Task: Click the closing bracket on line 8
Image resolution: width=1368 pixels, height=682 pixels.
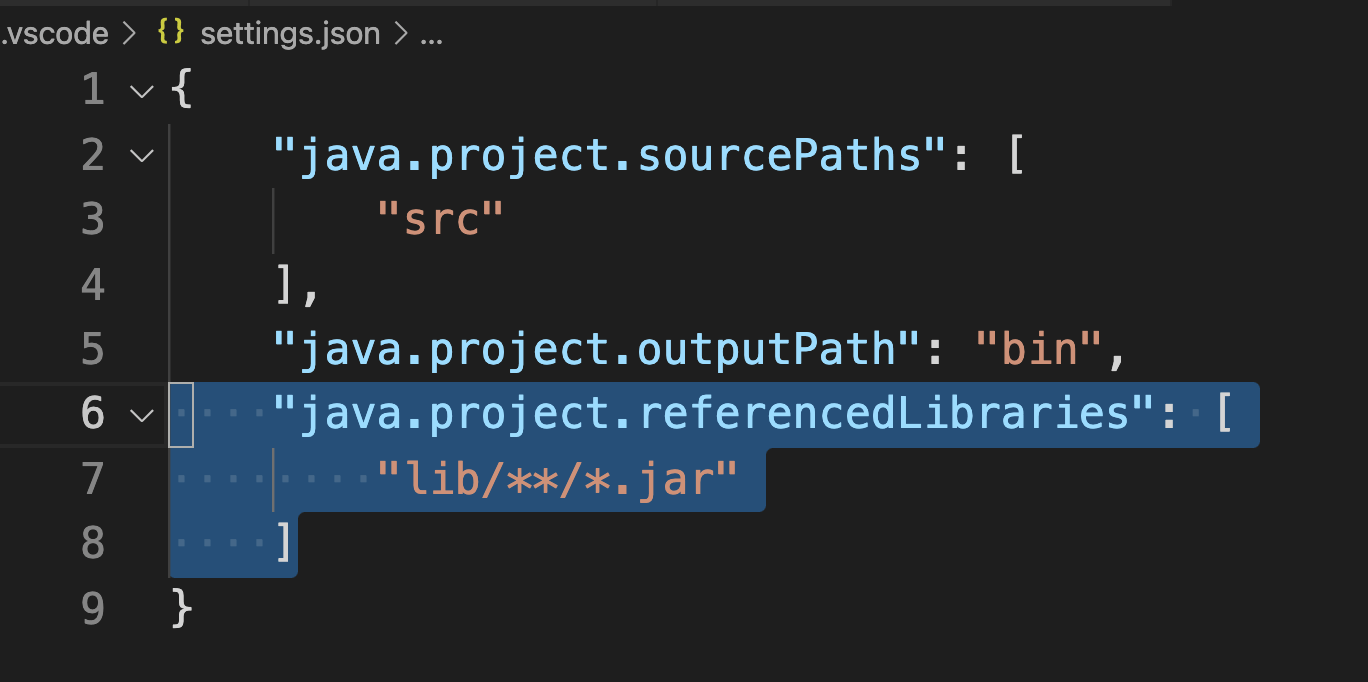Action: pos(284,543)
